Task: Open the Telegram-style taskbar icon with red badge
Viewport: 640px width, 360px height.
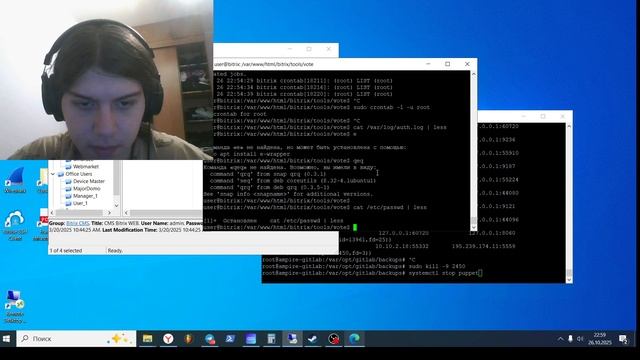Action: (210, 339)
